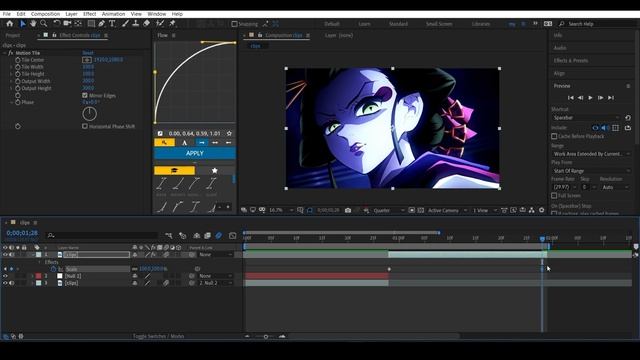Toggle include video eye in Preview

click(596, 128)
